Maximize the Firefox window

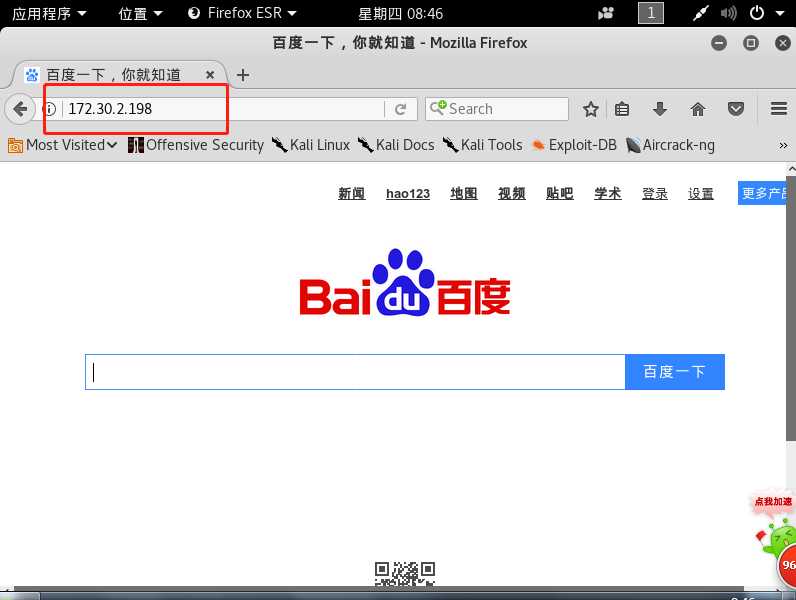(751, 43)
